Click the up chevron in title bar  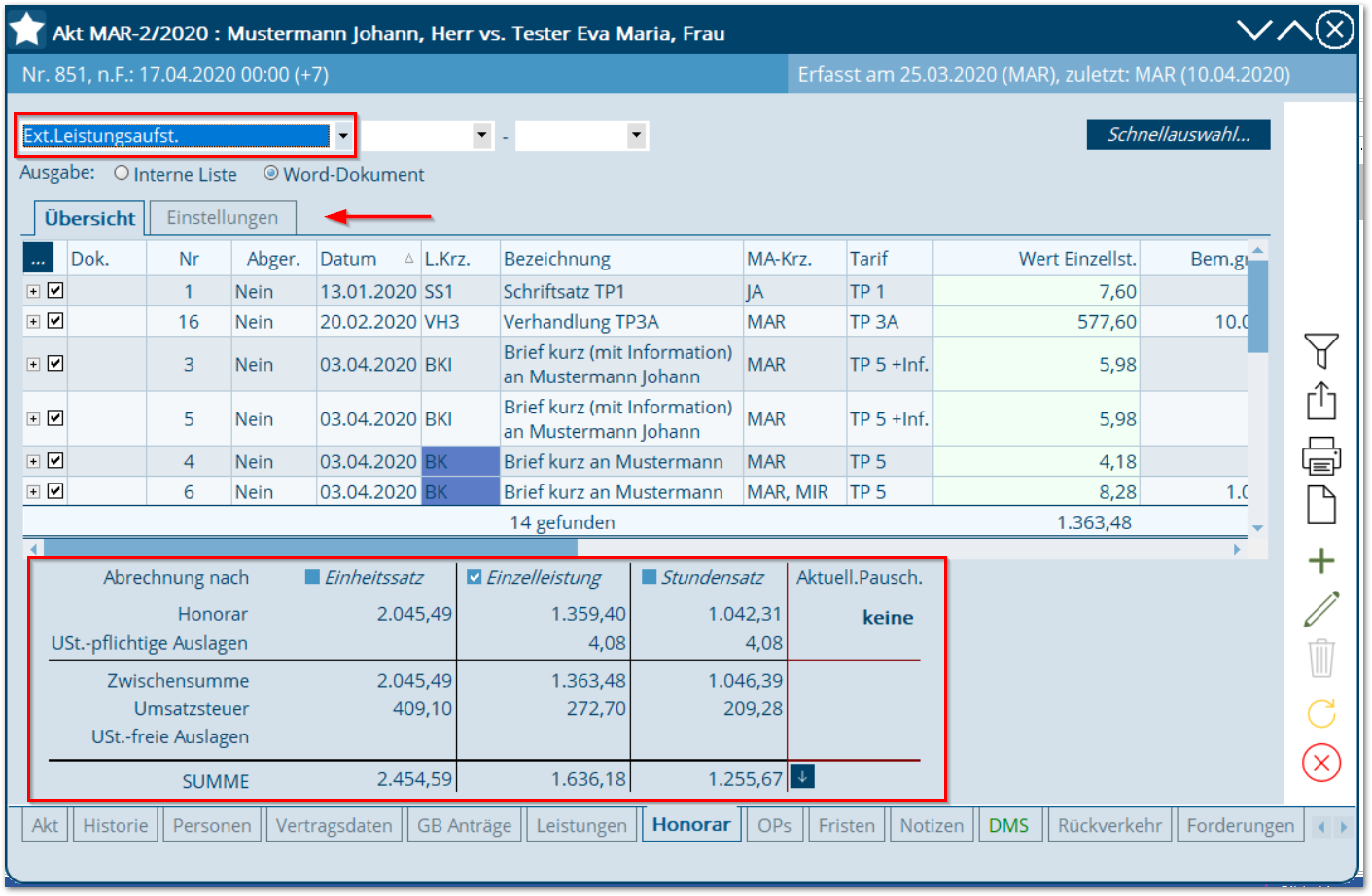(1294, 30)
